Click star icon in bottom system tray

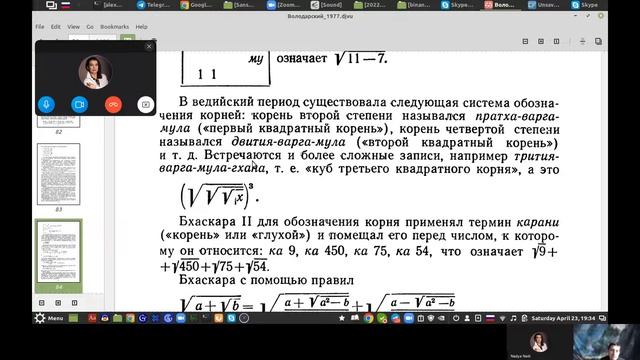pos(342,318)
